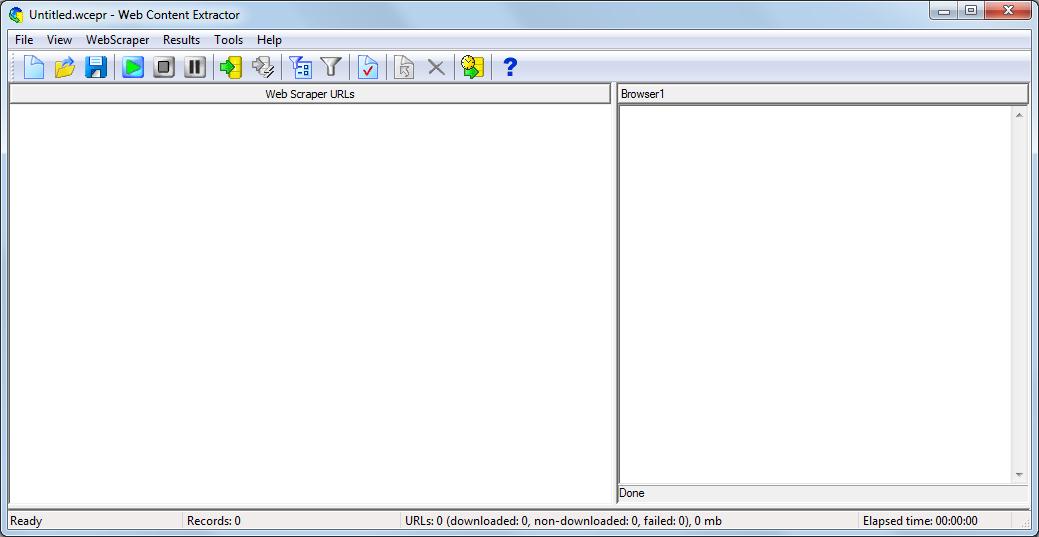Viewport: 1039px width, 537px height.
Task: Open the Results menu
Action: [182, 40]
